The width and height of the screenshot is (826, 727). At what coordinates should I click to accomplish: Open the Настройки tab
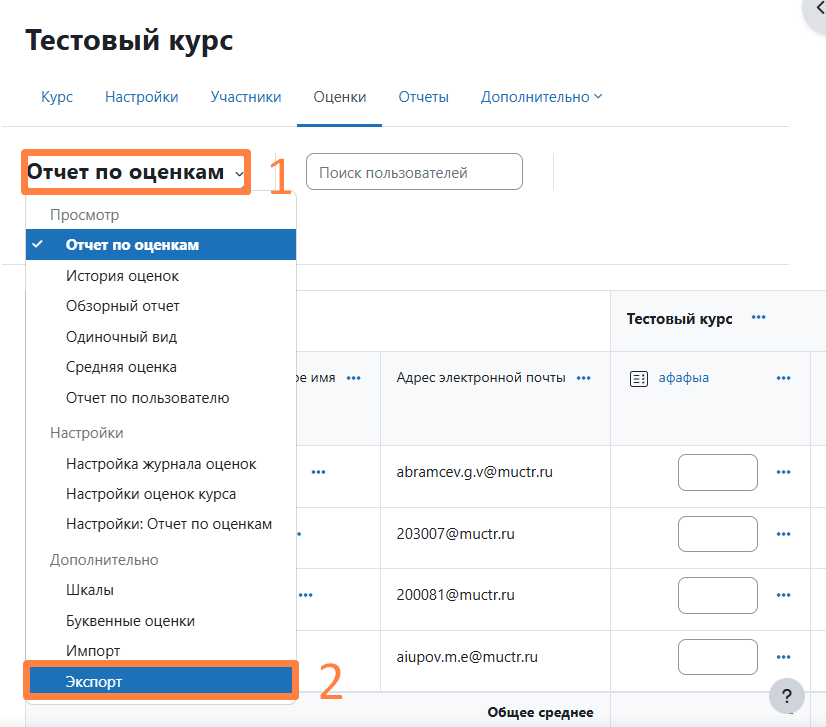142,97
